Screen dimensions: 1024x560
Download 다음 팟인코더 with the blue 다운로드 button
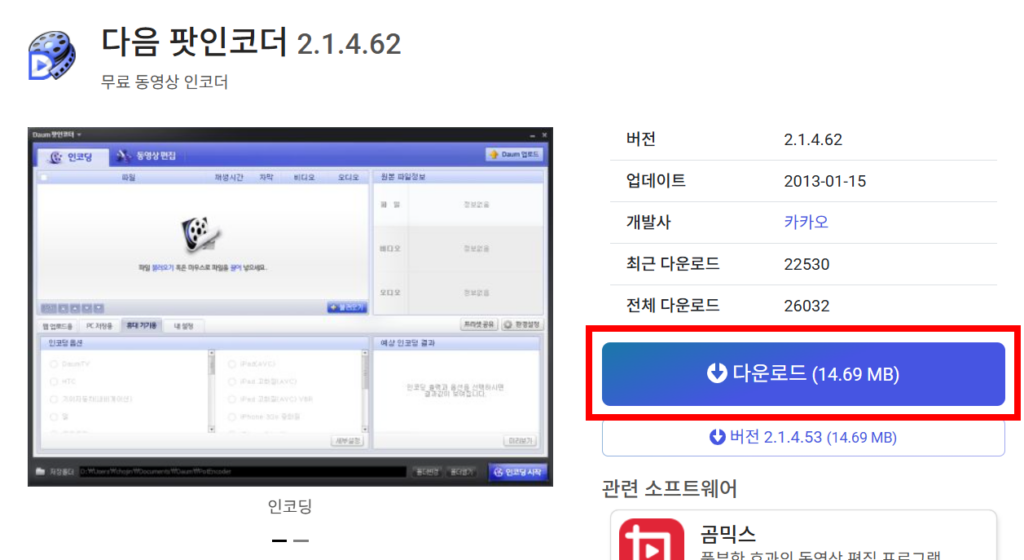(803, 374)
